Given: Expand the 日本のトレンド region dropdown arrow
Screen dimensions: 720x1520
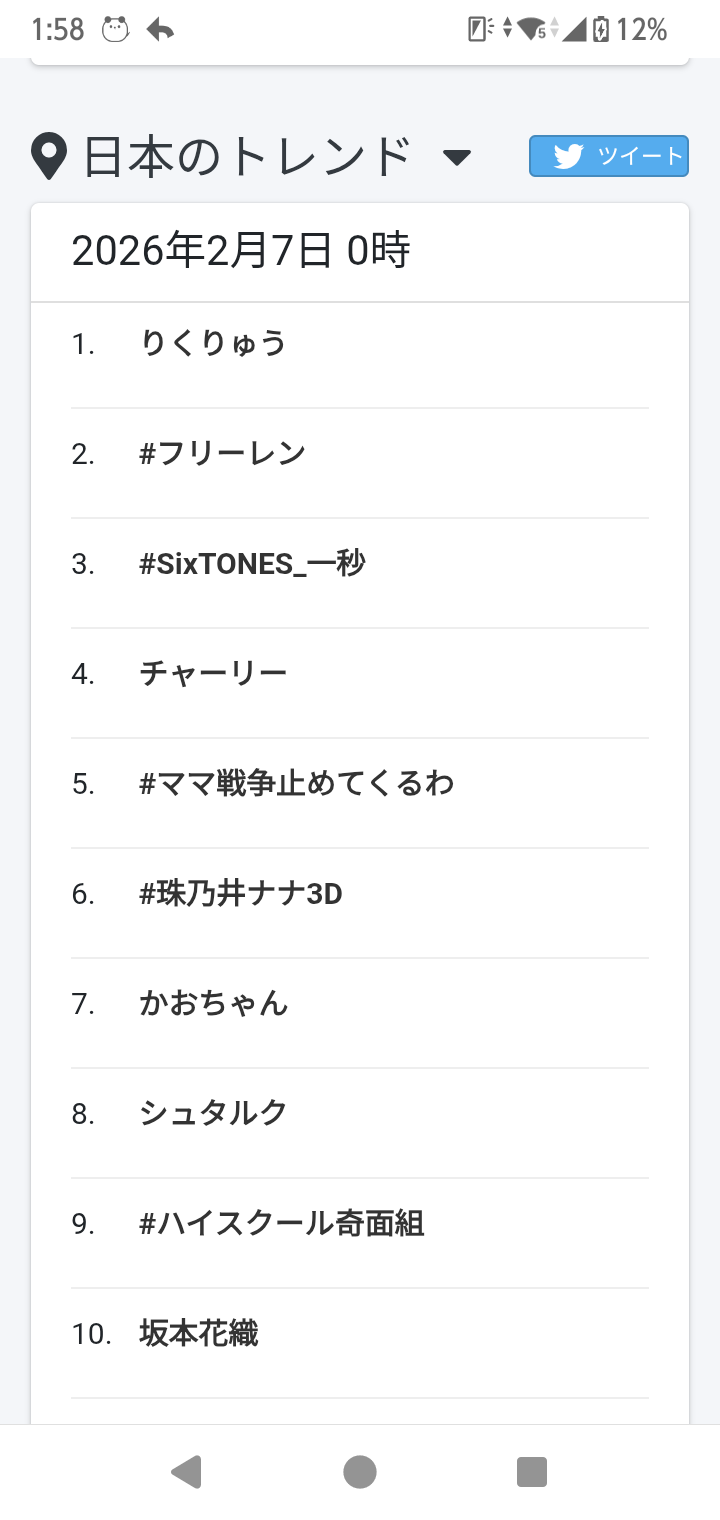Looking at the screenshot, I should point(457,158).
